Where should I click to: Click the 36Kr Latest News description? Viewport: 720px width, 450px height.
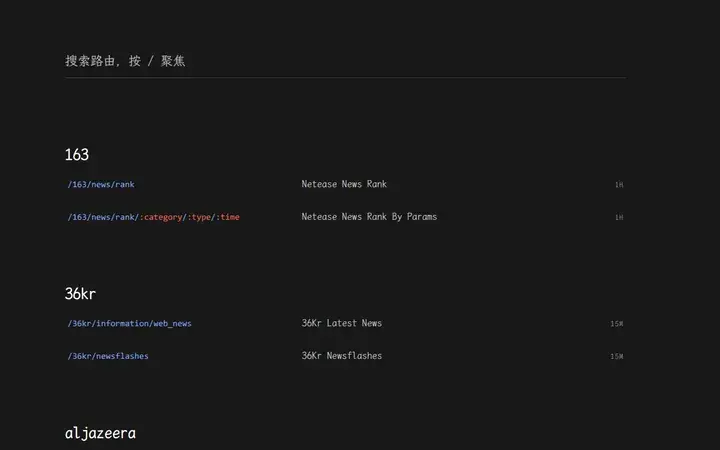coord(342,323)
